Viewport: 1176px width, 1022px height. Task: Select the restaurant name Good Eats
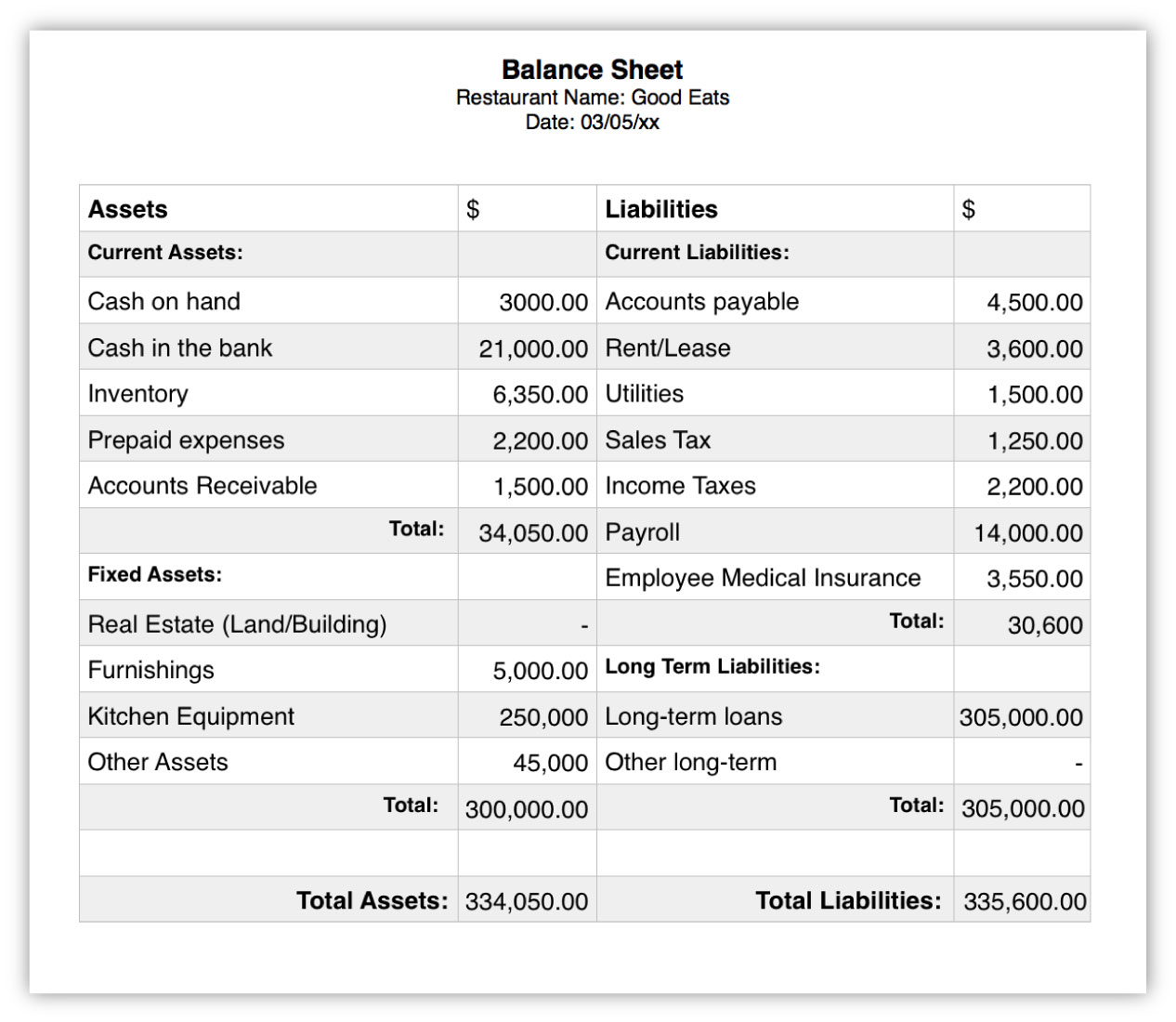tap(593, 97)
